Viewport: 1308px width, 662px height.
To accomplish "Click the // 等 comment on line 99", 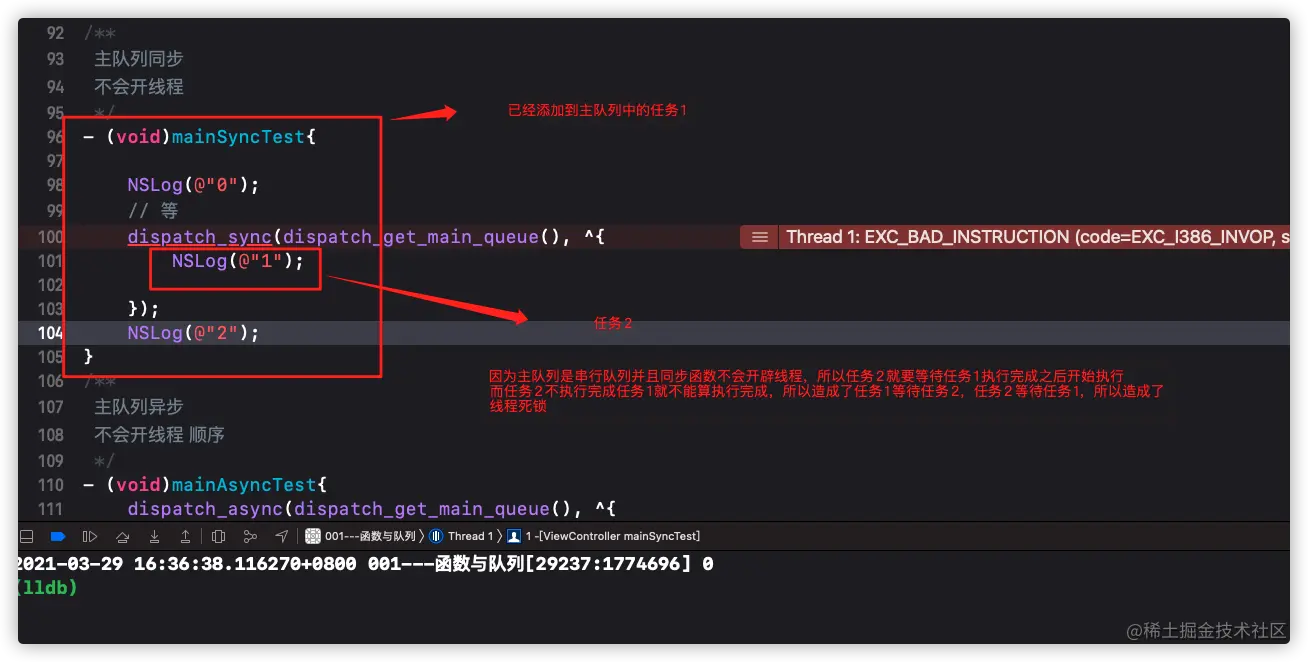I will [x=153, y=211].
